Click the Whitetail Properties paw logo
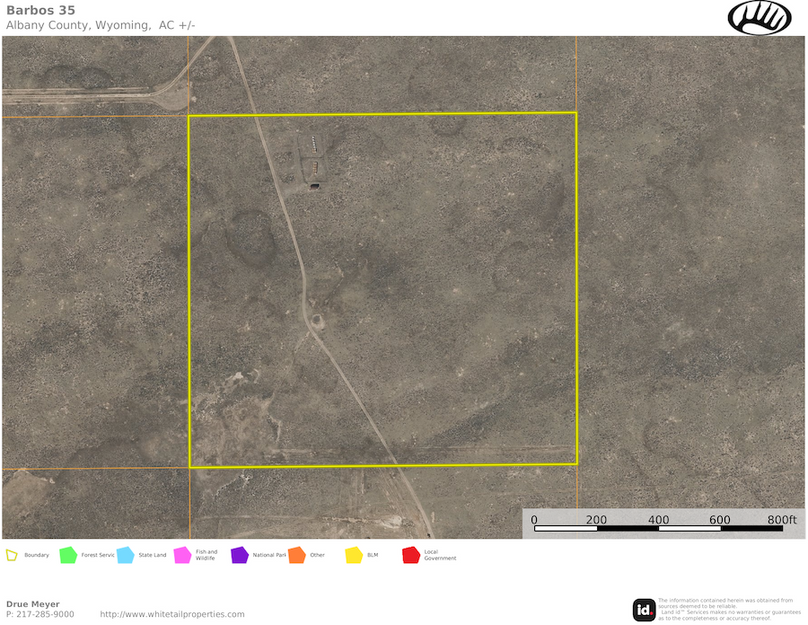Image resolution: width=808 pixels, height=625 pixels. click(759, 17)
